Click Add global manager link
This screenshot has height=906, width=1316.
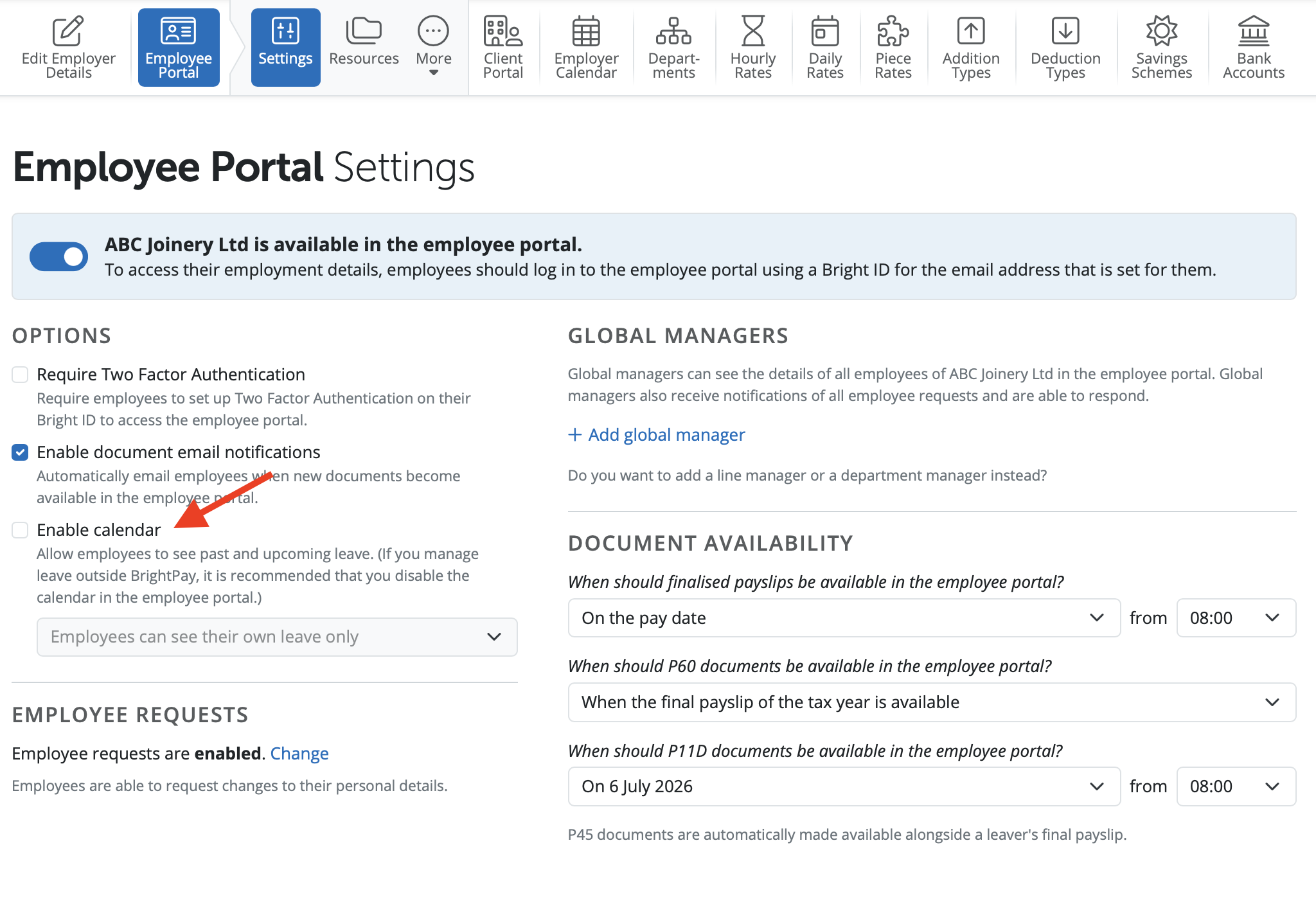click(657, 435)
